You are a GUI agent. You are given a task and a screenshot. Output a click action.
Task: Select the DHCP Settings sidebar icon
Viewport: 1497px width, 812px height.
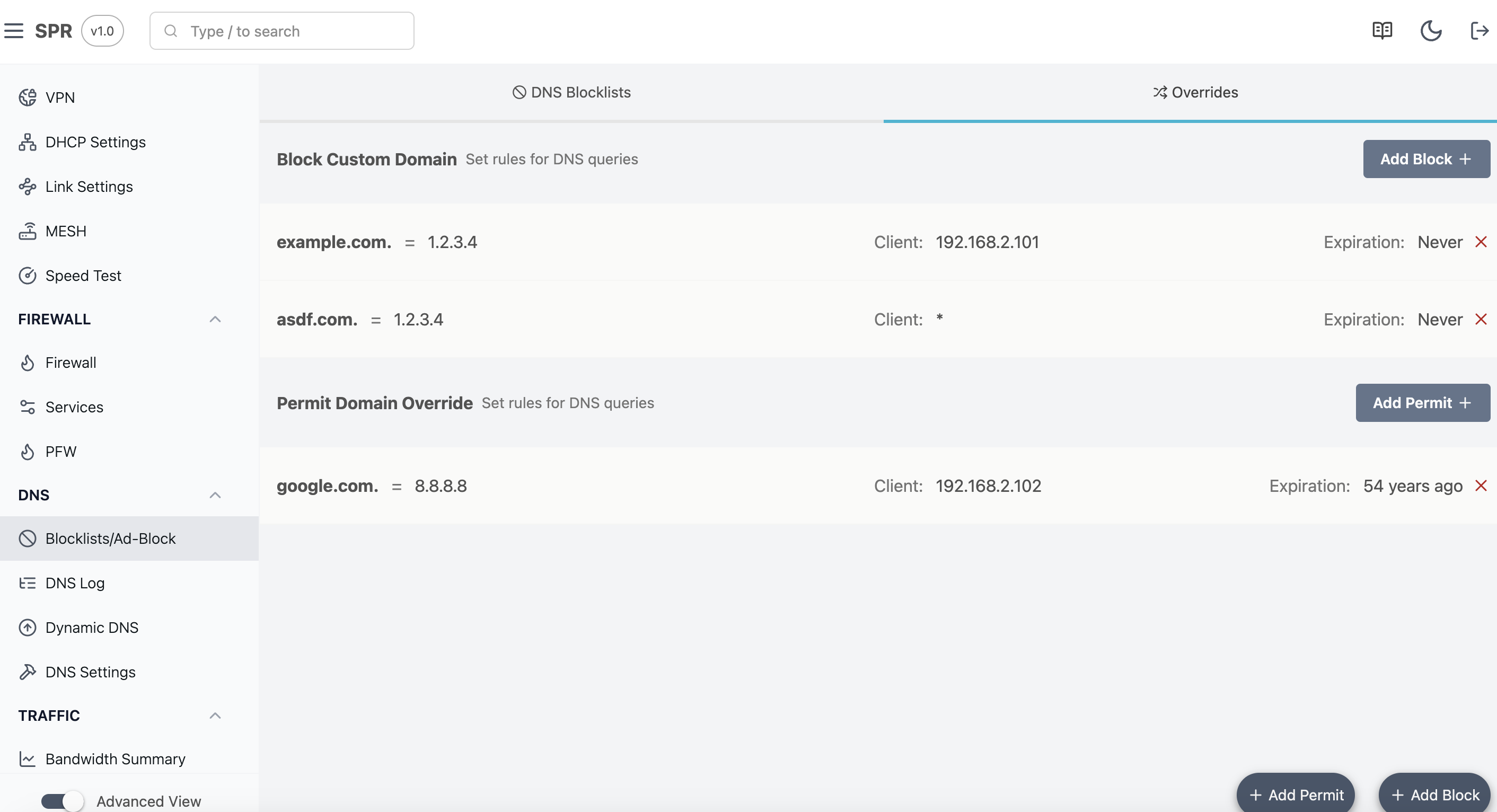click(x=28, y=142)
